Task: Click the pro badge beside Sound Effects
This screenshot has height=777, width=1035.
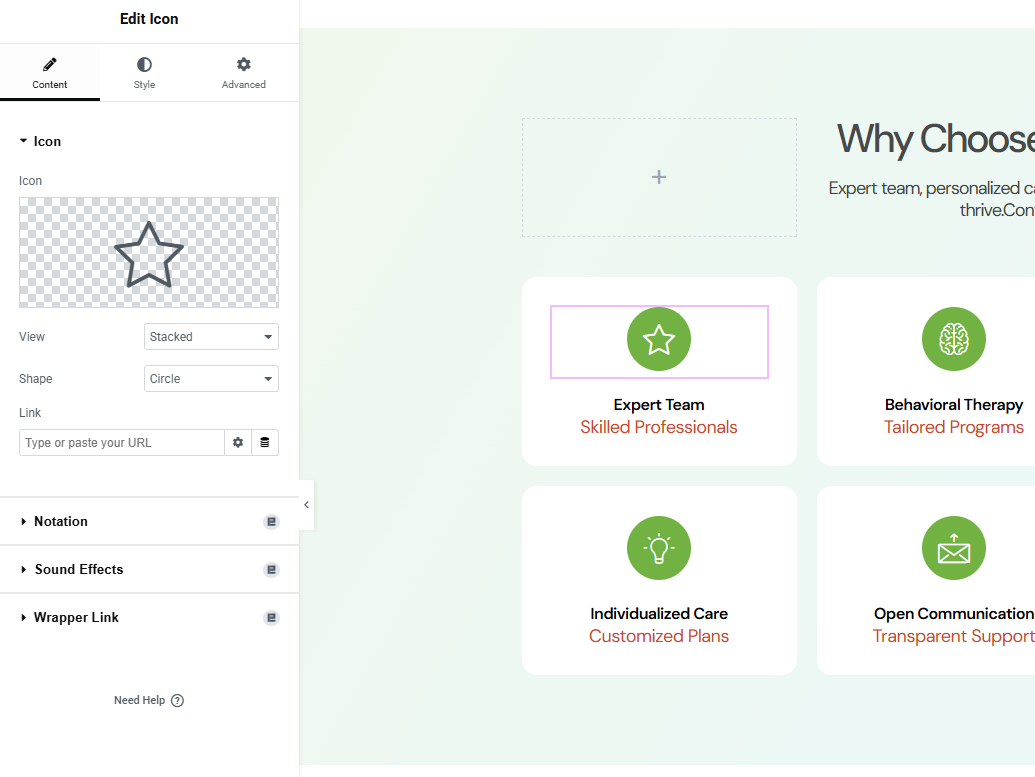Action: (x=271, y=570)
